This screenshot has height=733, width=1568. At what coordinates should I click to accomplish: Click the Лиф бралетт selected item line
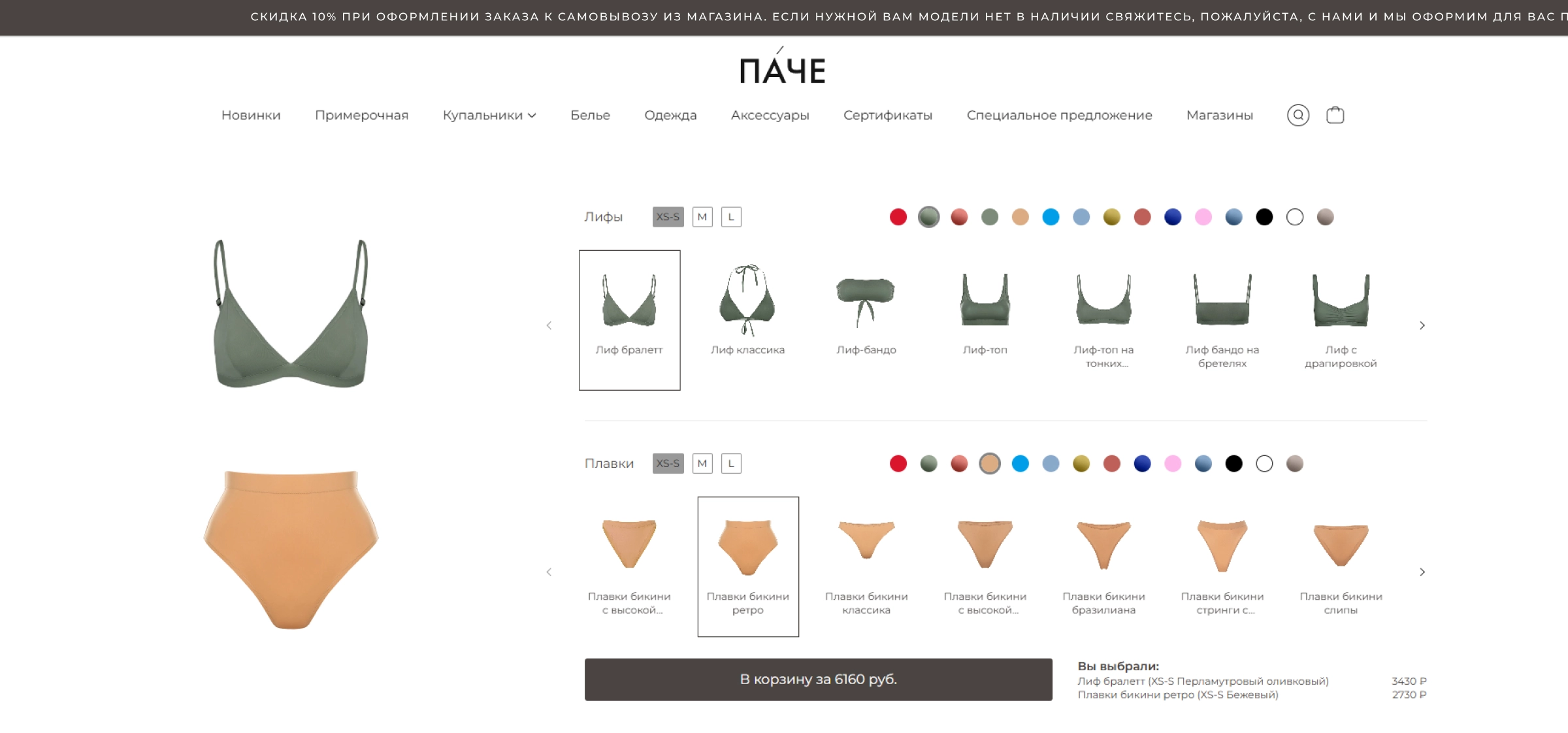tap(1203, 681)
